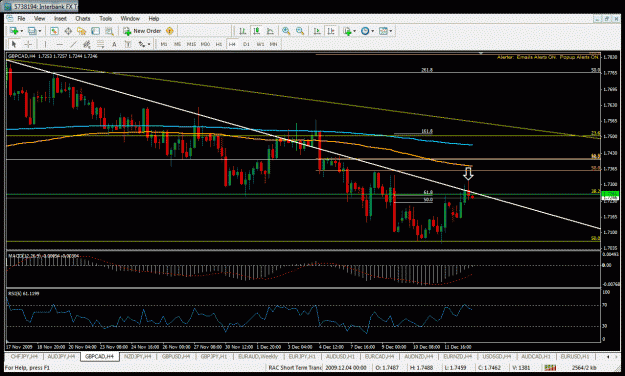Open the Charts menu
625x376 pixels.
pyautogui.click(x=83, y=18)
